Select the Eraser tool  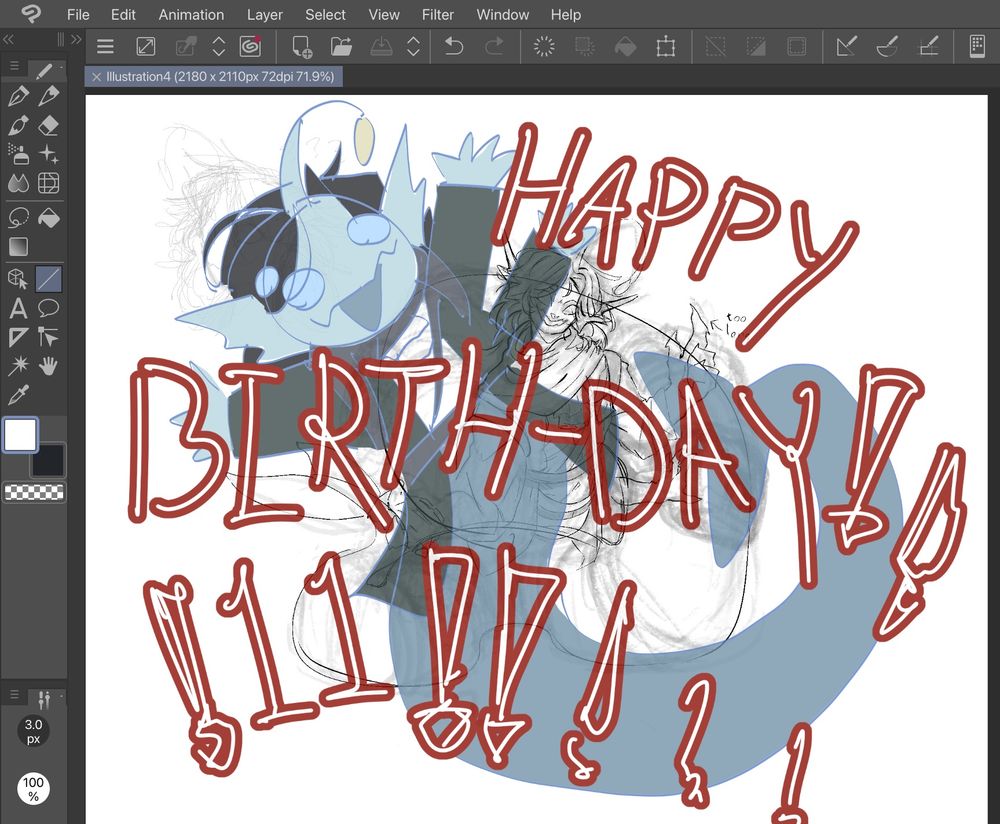click(x=48, y=126)
